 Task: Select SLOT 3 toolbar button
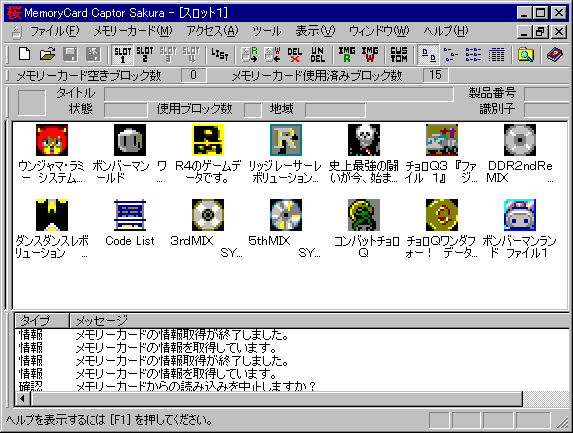click(x=168, y=54)
